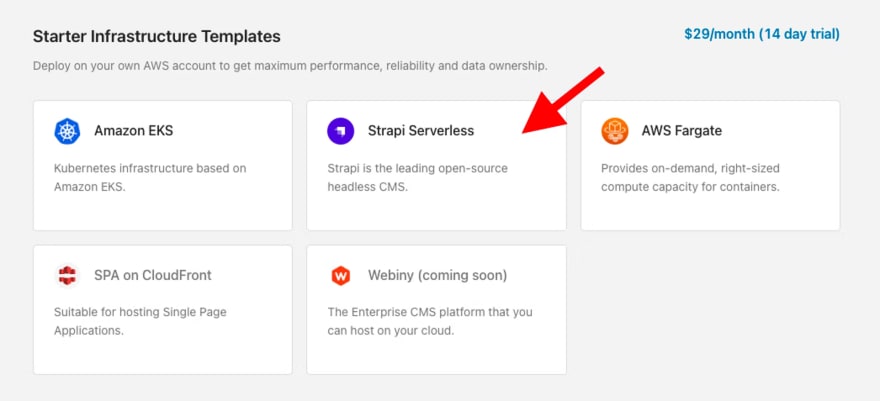Select the AWS Fargate template title
This screenshot has height=401, width=880.
click(x=681, y=131)
